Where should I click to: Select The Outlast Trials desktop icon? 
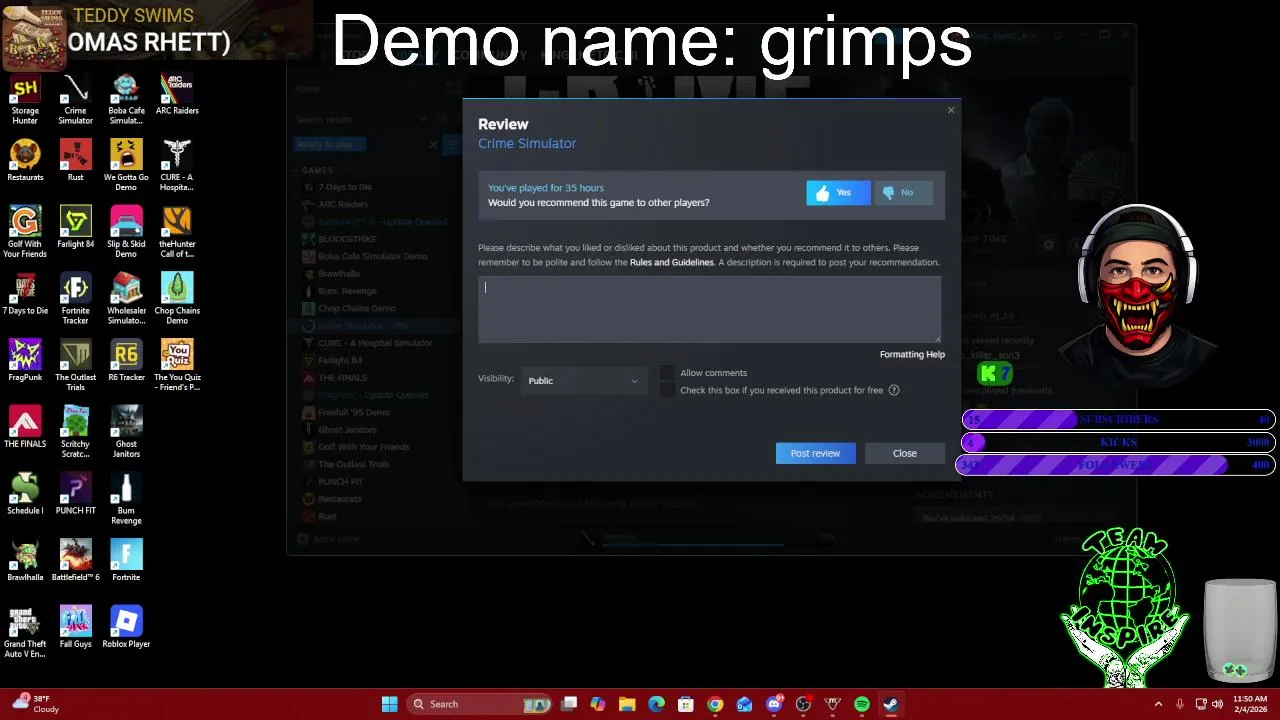(x=75, y=366)
